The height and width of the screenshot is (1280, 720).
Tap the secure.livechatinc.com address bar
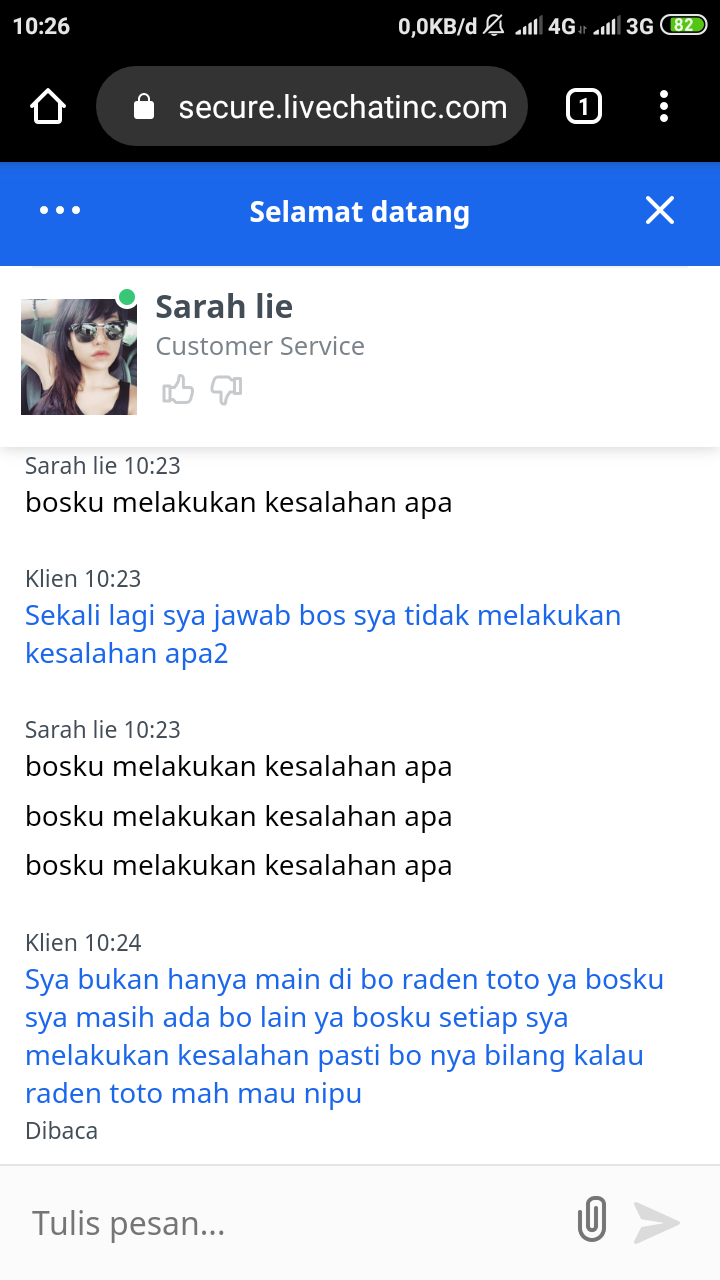[342, 107]
